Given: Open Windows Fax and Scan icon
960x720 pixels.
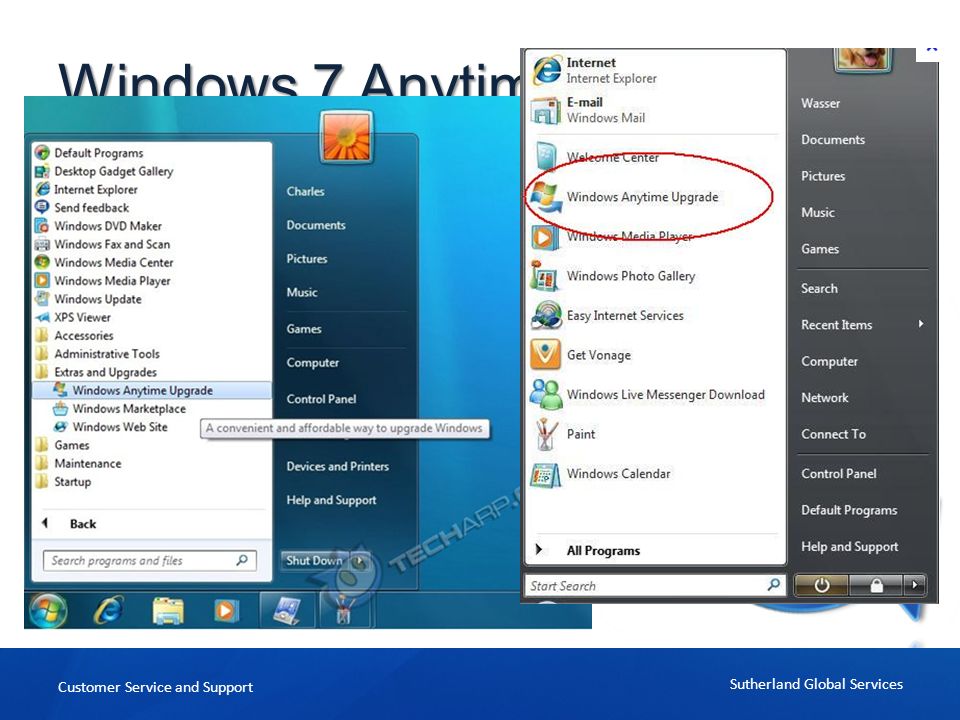Looking at the screenshot, I should pyautogui.click(x=42, y=244).
